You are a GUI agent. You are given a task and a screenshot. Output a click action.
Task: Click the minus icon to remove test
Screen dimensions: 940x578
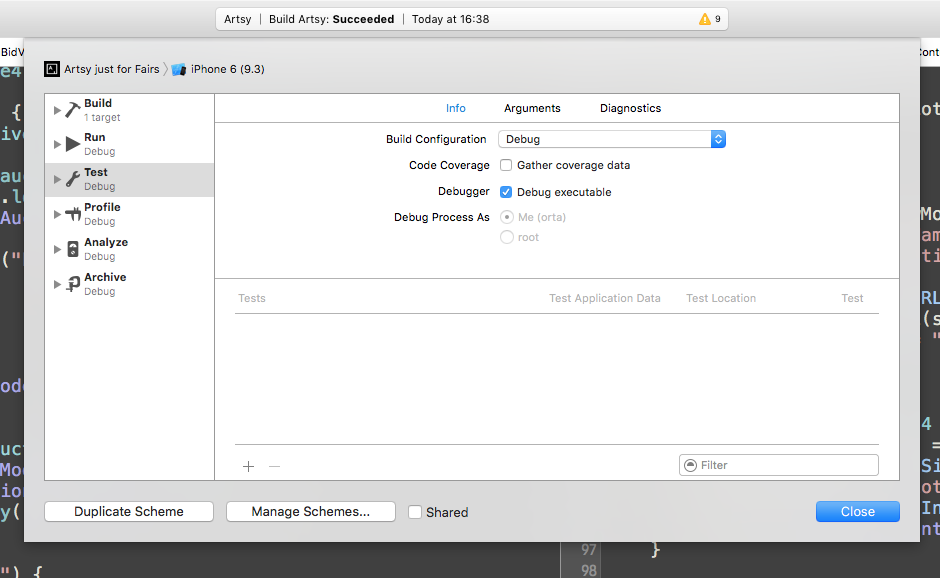(275, 466)
